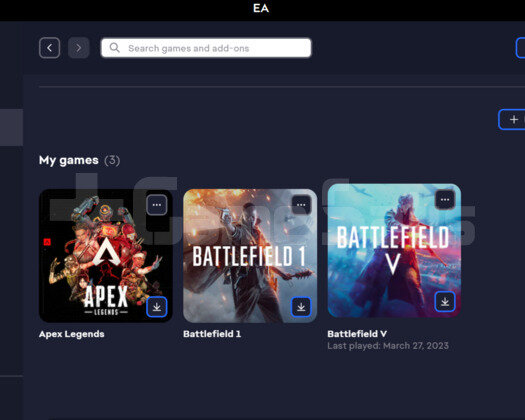The height and width of the screenshot is (420, 525).
Task: Download Apex Legends via its download icon
Action: [x=157, y=307]
